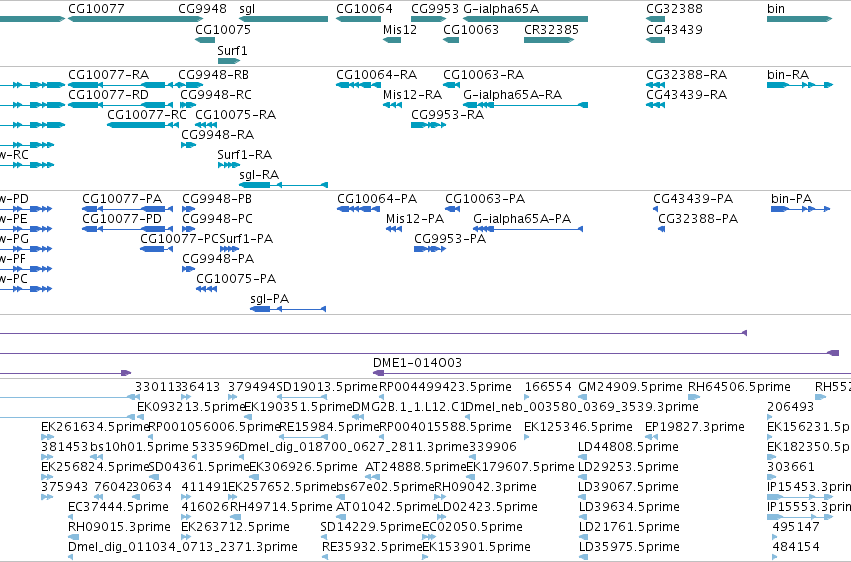Select the 484154 EST label
This screenshot has height=562, width=851.
pos(796,547)
